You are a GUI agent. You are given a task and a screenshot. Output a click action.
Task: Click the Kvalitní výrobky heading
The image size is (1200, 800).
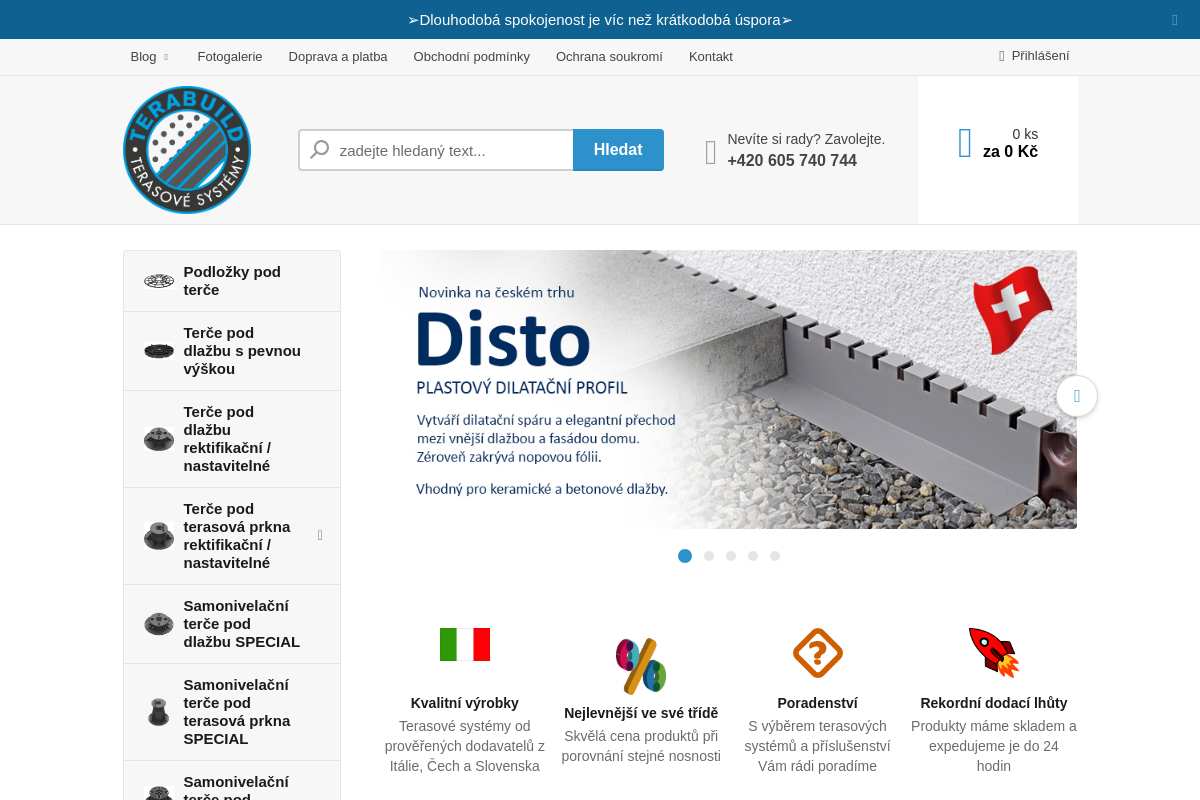coord(465,703)
